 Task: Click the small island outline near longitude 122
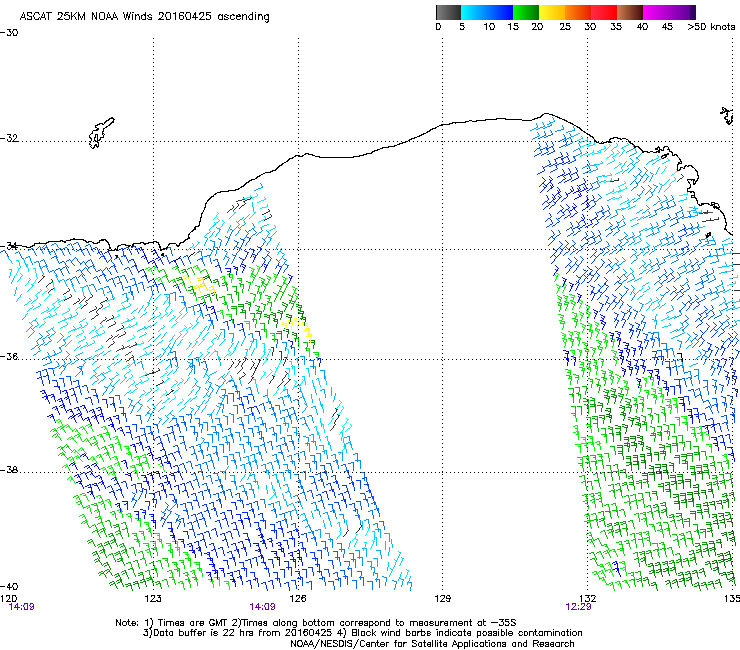101,133
